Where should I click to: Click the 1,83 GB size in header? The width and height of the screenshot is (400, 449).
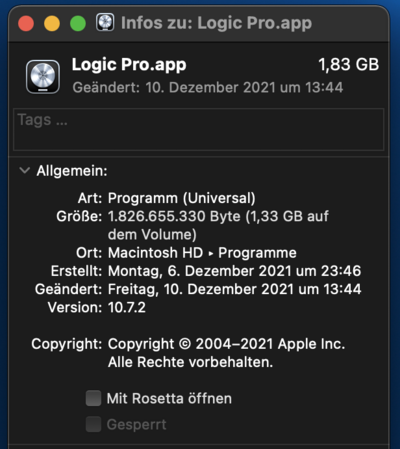(349, 65)
